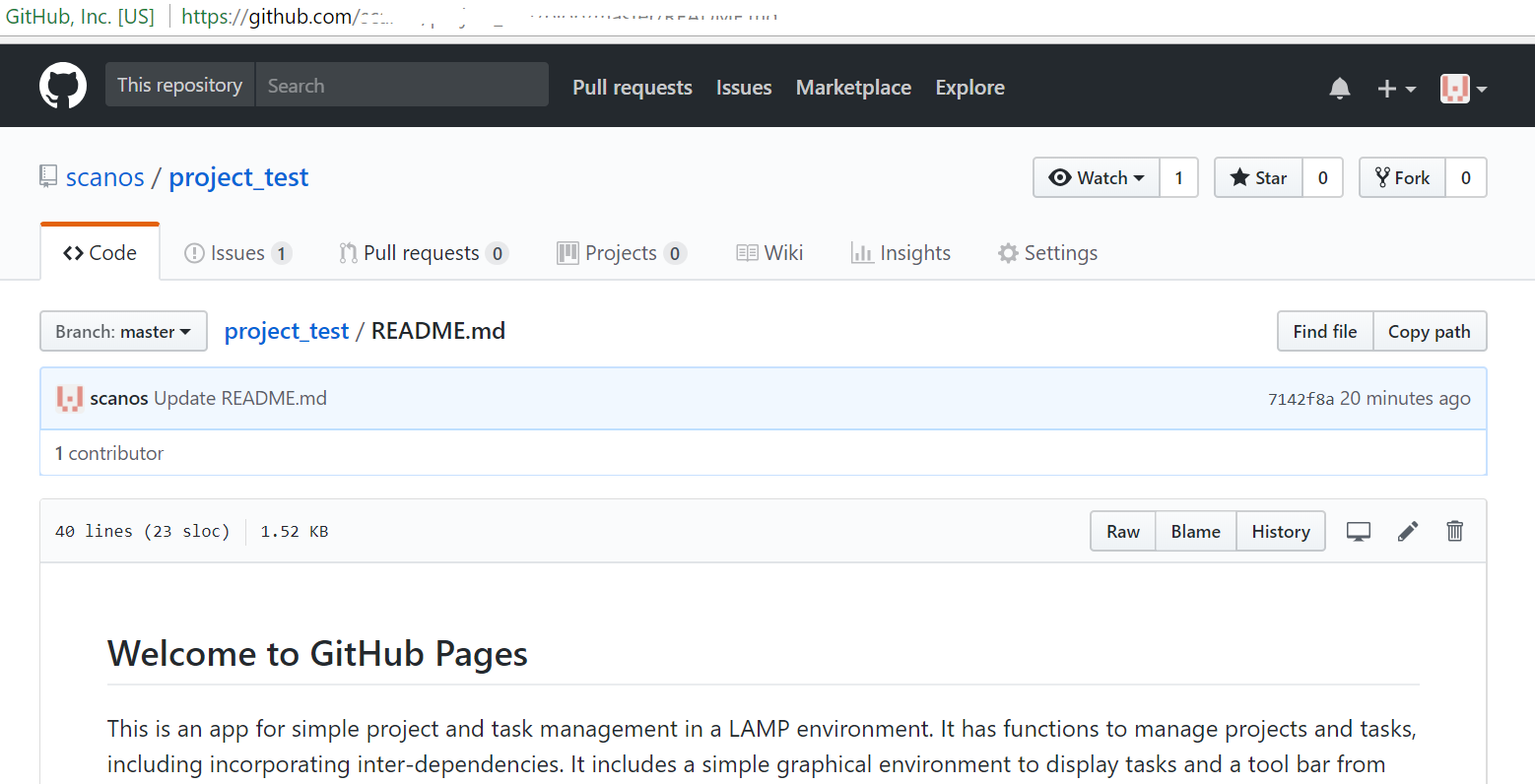Focus the repository Search field
1535x784 pixels.
[402, 85]
